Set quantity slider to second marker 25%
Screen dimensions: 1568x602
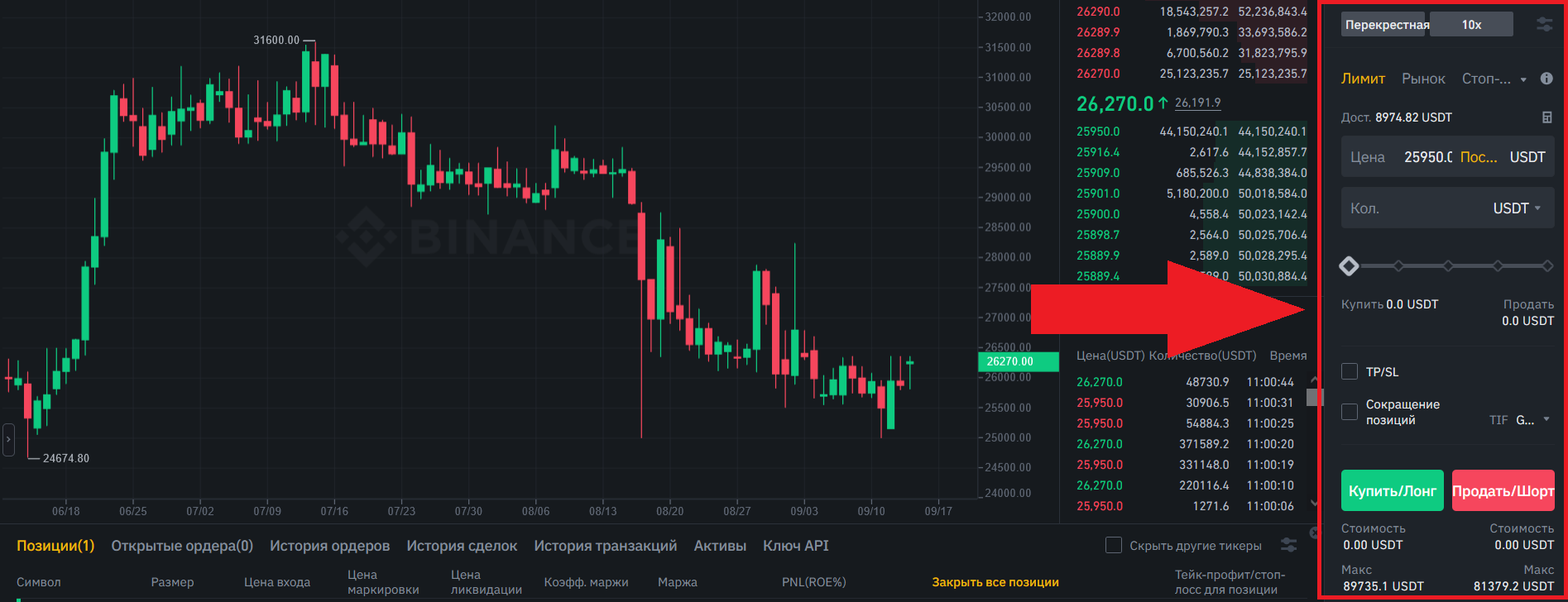point(1398,266)
